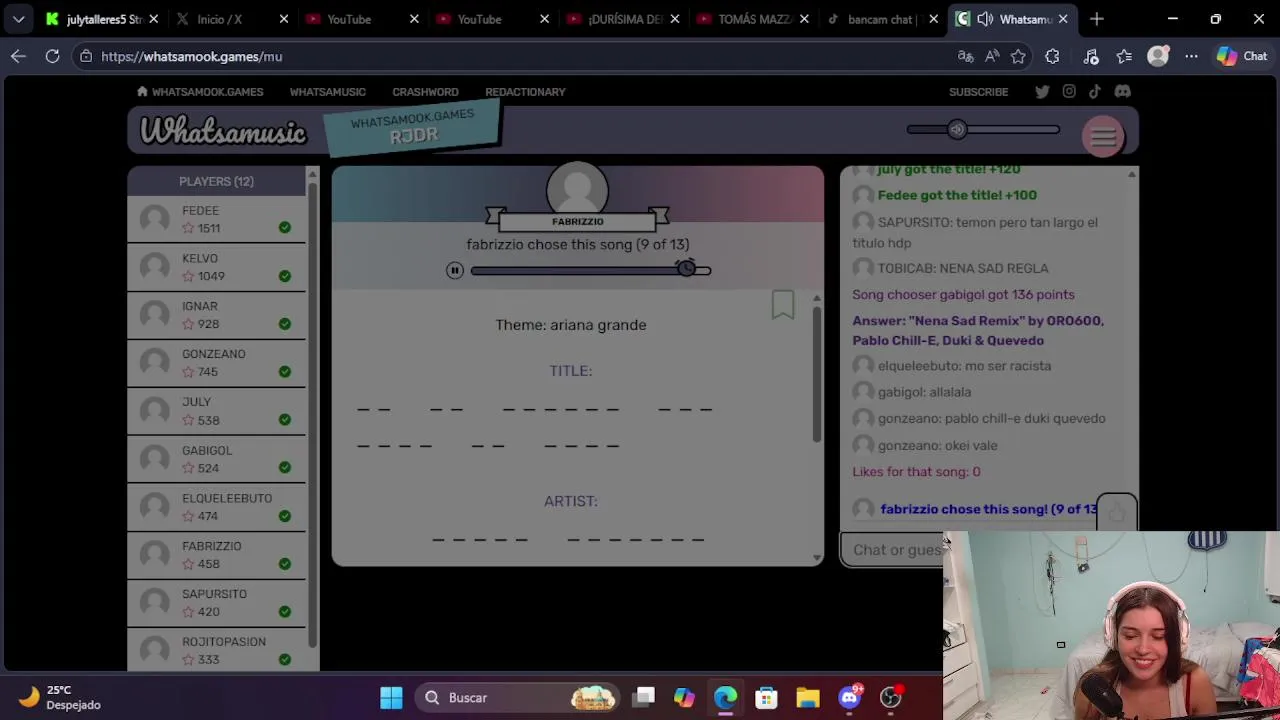
Task: Select player KELVO in the list
Action: click(x=216, y=268)
